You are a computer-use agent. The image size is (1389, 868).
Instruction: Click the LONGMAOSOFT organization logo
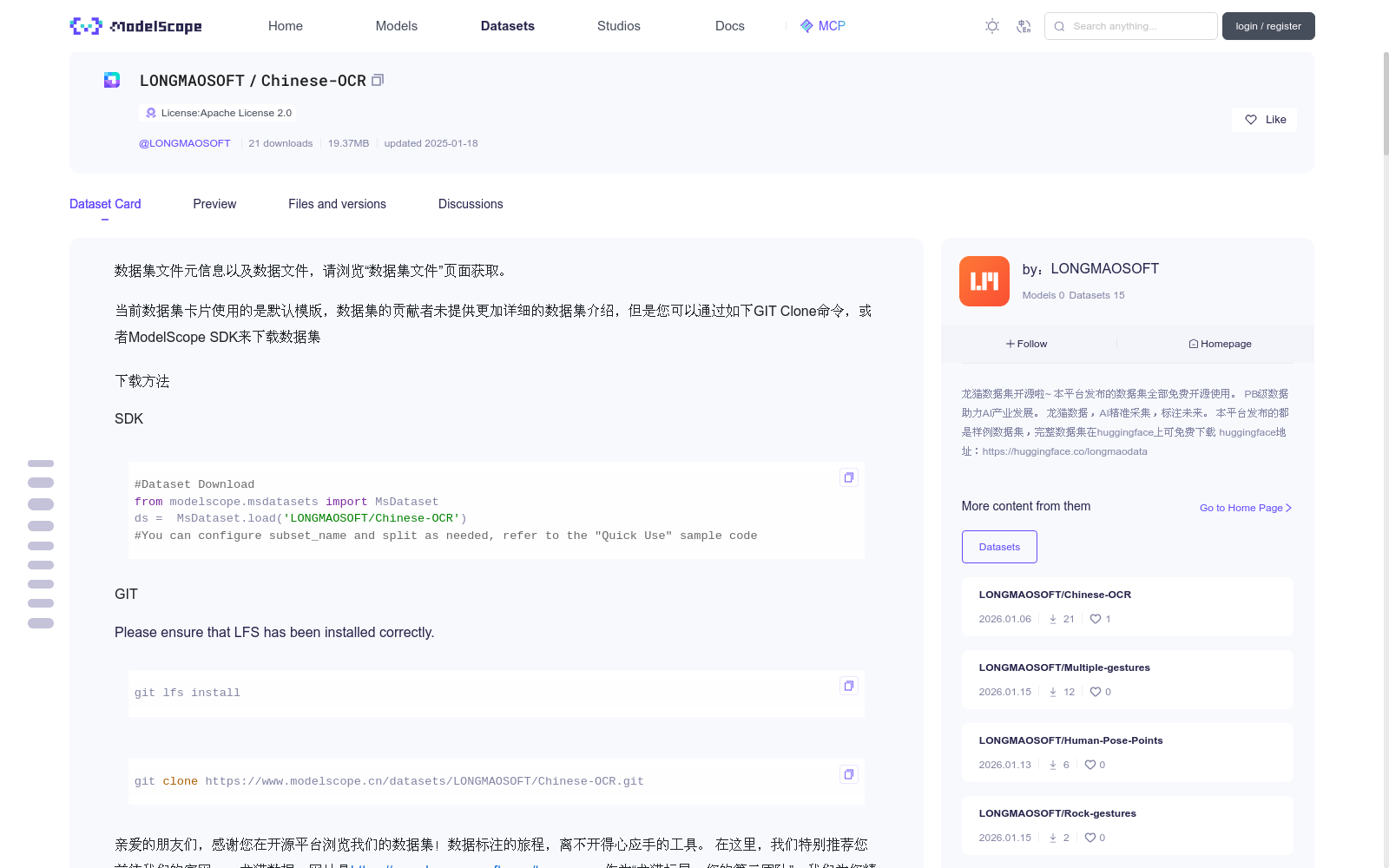coord(984,281)
